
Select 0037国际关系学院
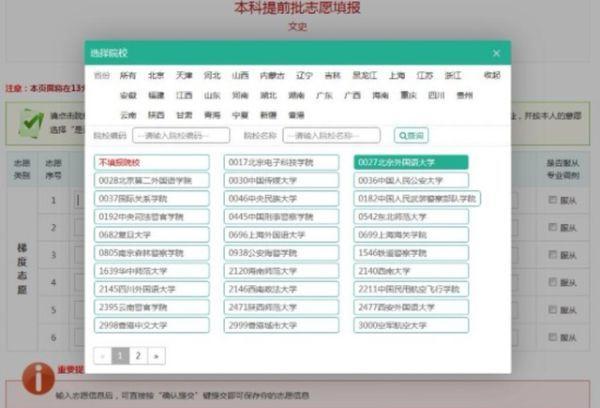point(152,199)
